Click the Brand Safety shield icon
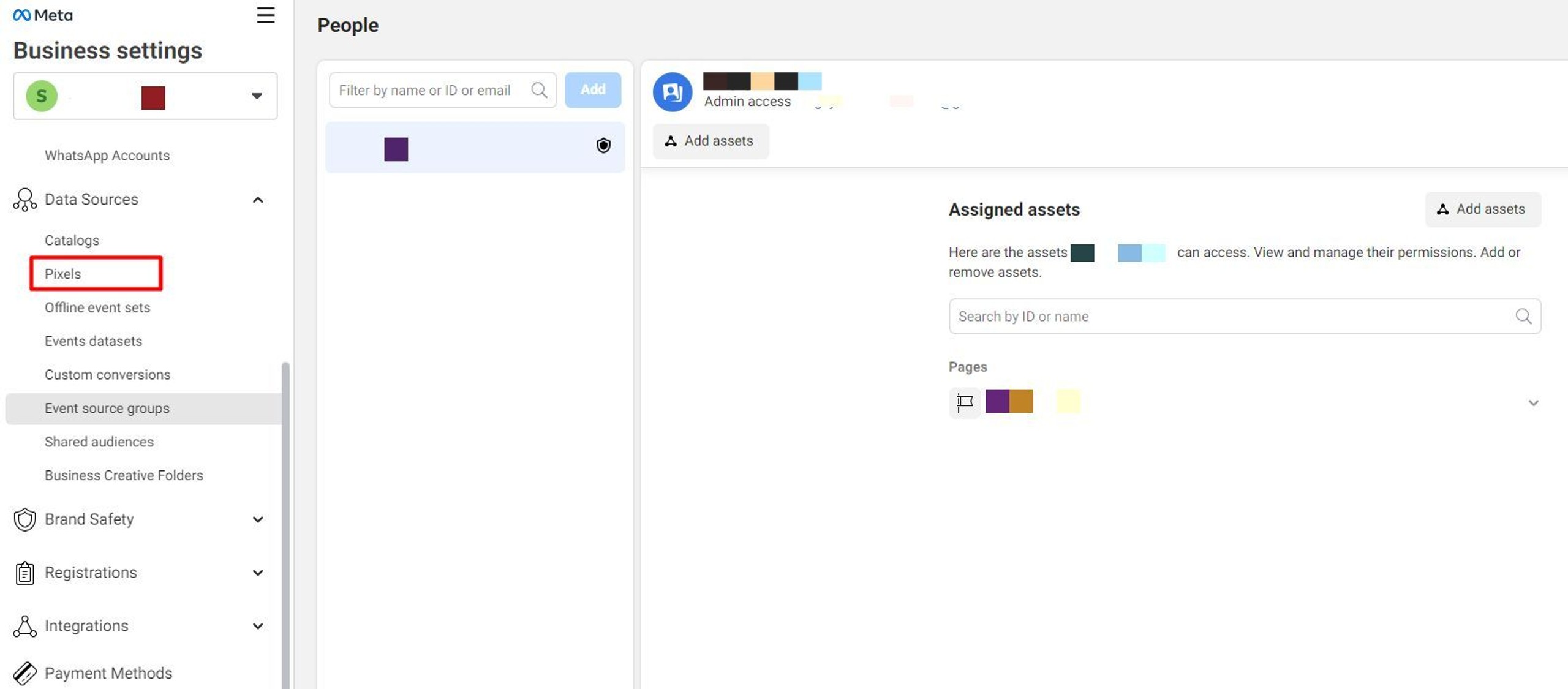Image resolution: width=1568 pixels, height=689 pixels. point(24,519)
